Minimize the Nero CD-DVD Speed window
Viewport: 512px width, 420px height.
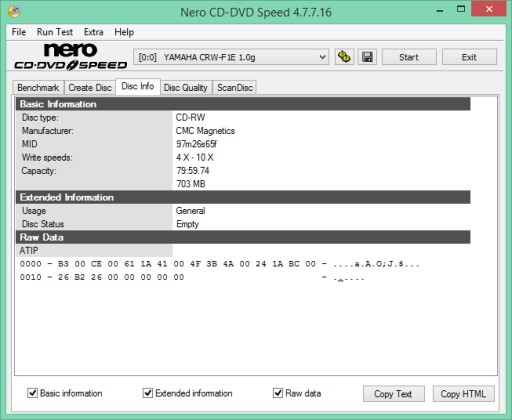point(440,11)
